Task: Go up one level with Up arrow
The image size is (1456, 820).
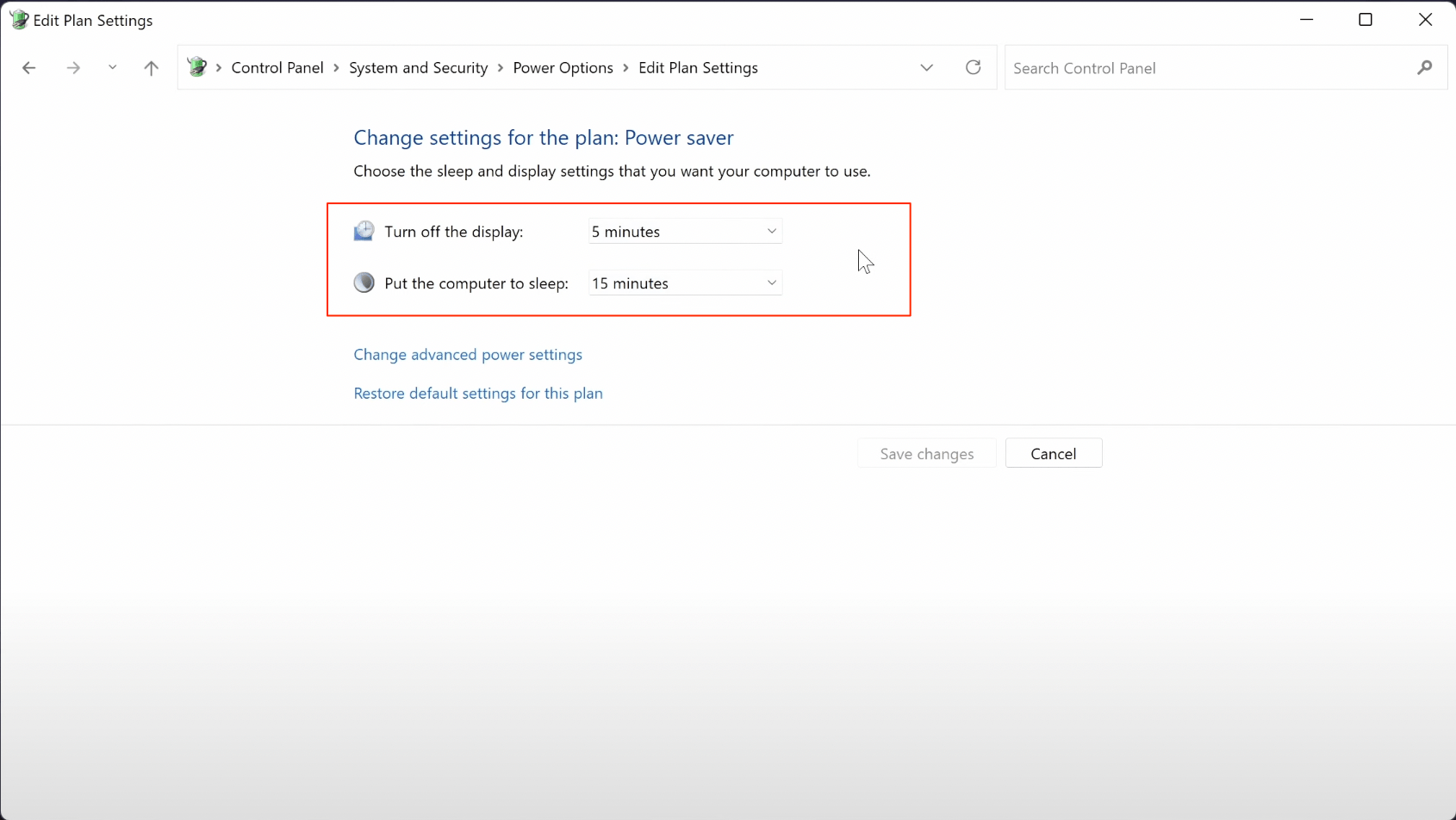Action: [x=152, y=68]
